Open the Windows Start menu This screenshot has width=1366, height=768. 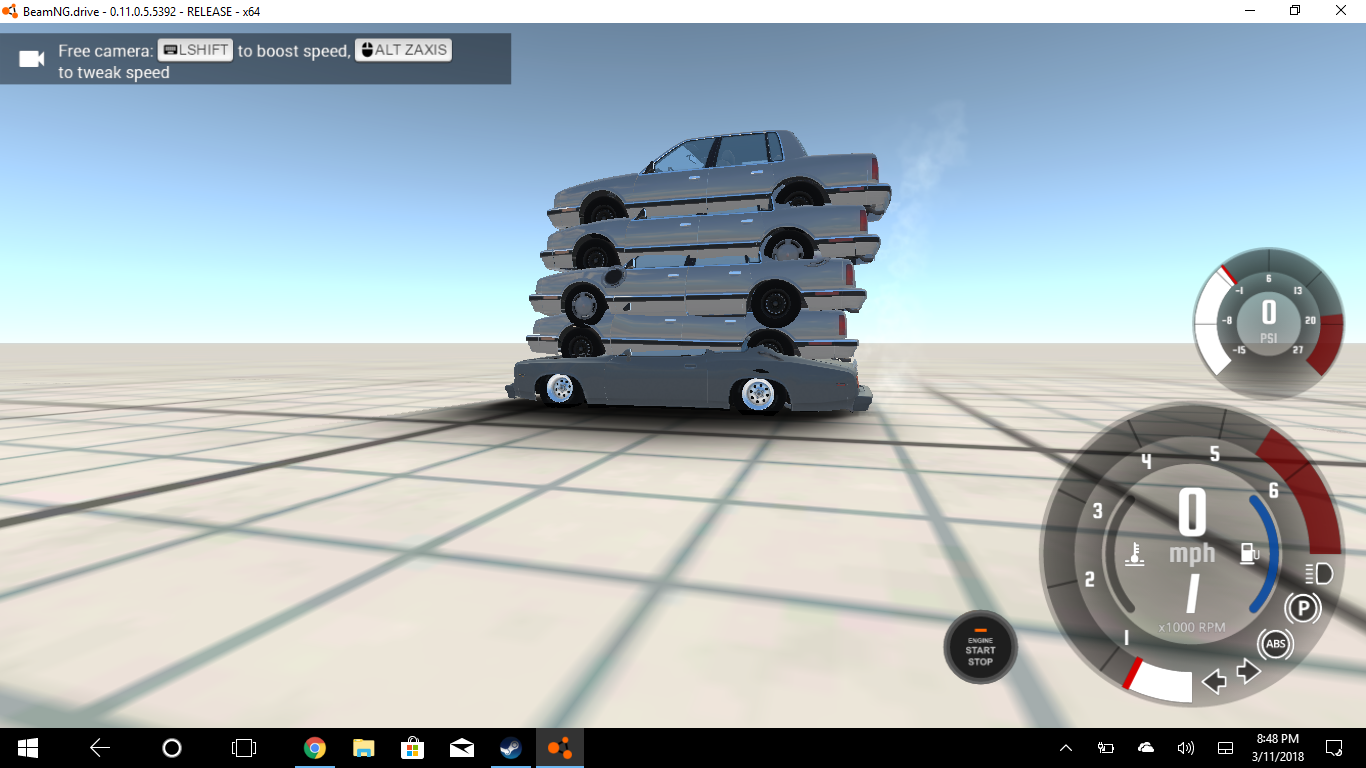(27, 748)
